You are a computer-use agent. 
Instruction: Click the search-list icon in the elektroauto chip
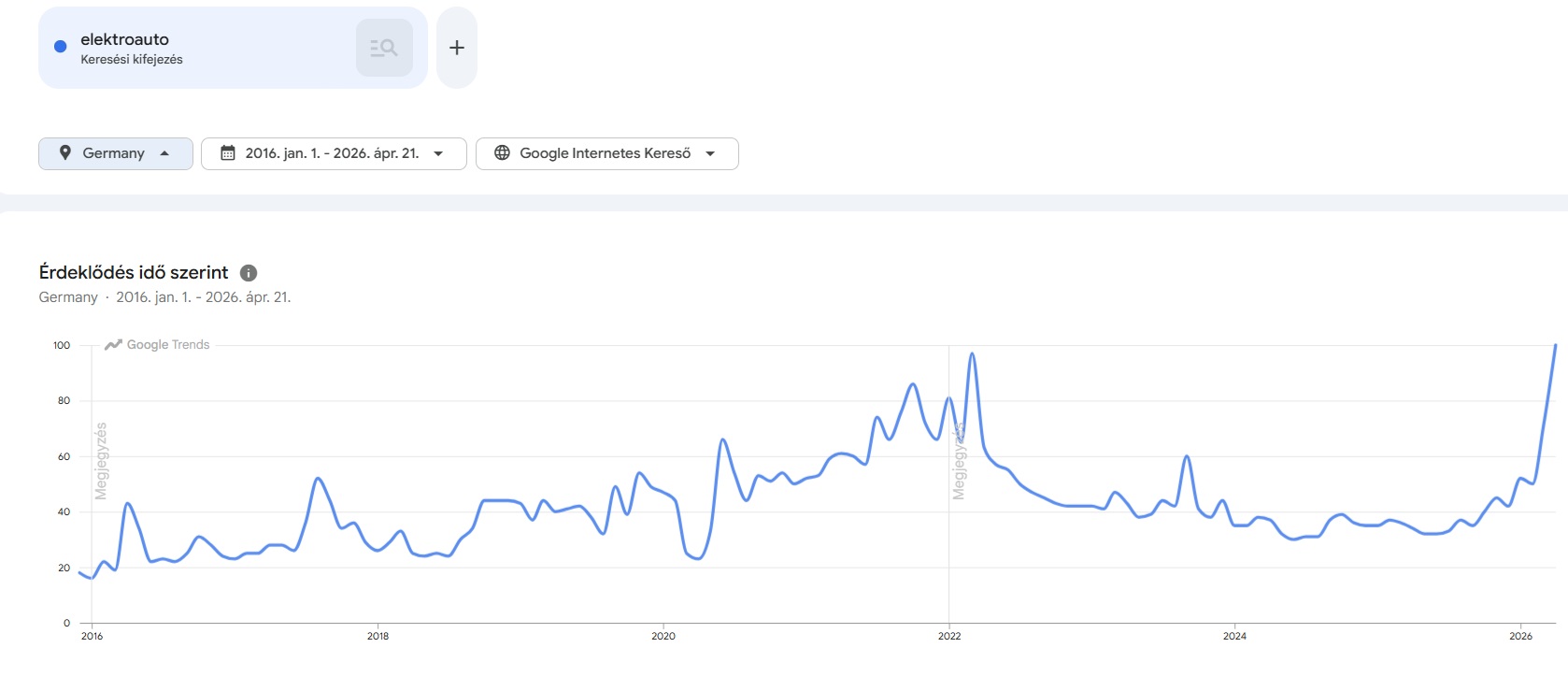tap(384, 48)
